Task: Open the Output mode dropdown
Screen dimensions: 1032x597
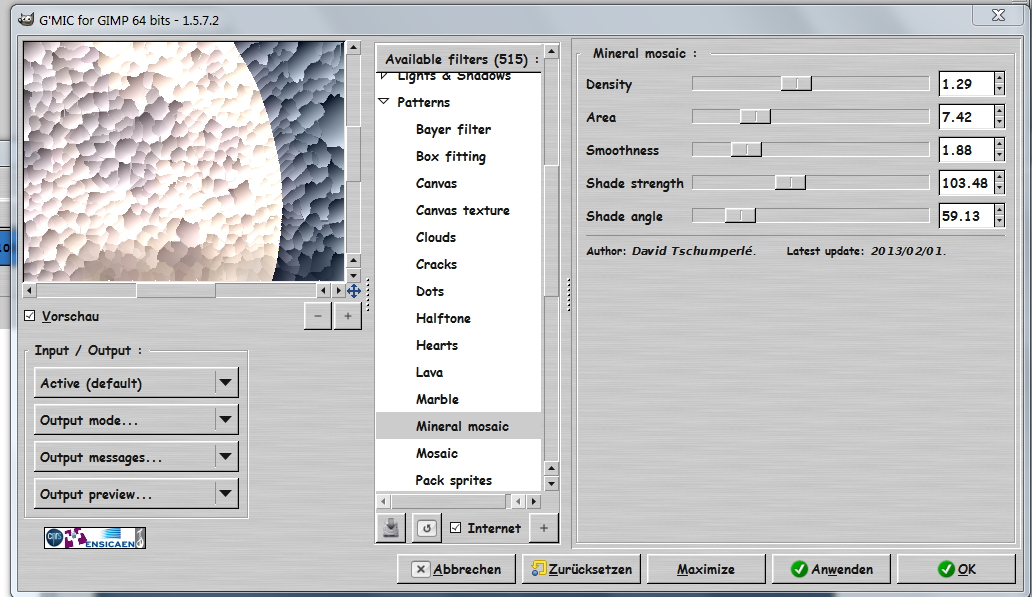Action: (x=137, y=420)
